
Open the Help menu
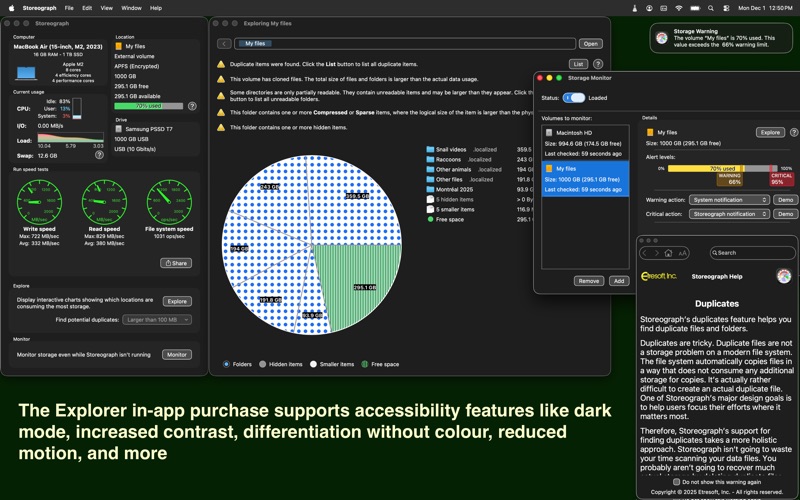pos(156,8)
